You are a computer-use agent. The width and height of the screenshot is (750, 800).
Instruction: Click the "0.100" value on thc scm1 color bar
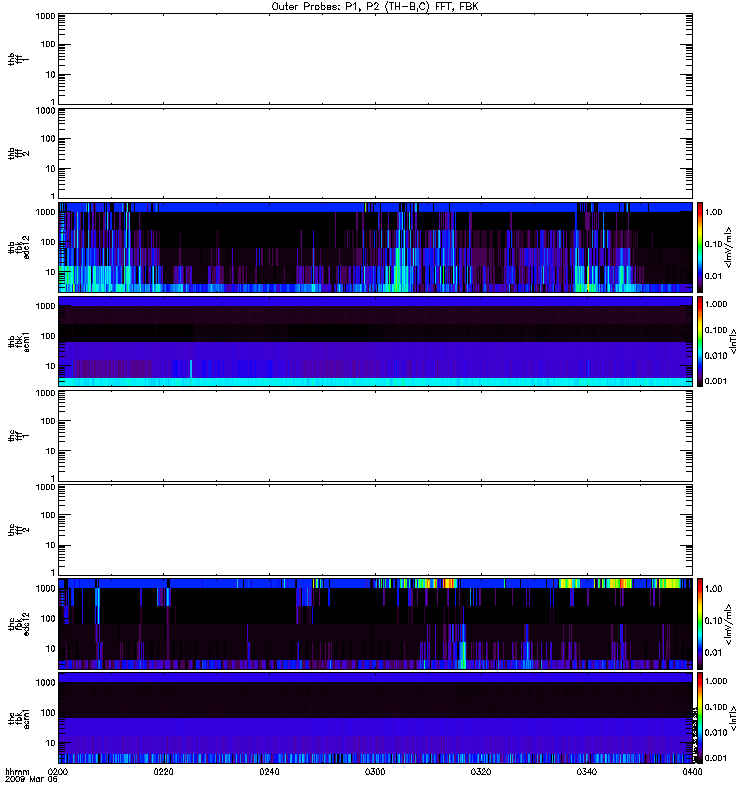tap(716, 707)
